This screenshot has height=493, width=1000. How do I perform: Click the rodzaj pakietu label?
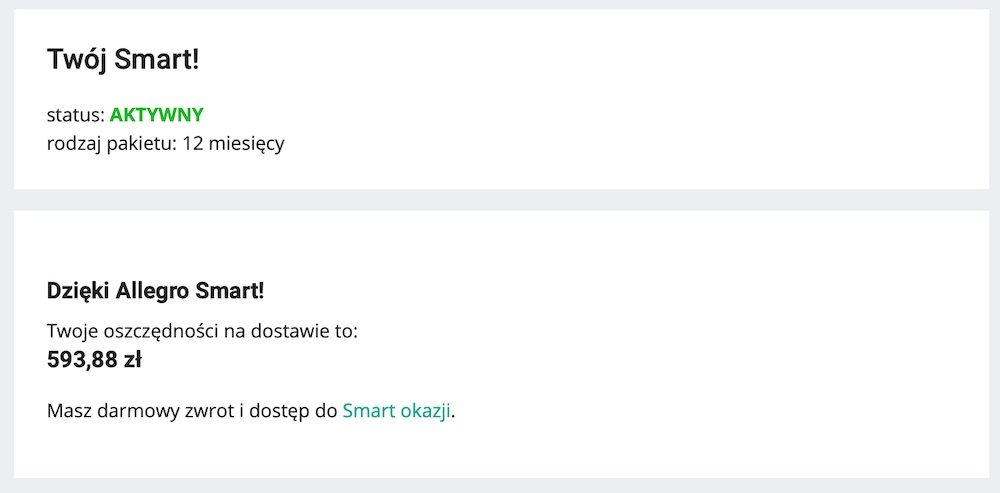[x=112, y=144]
